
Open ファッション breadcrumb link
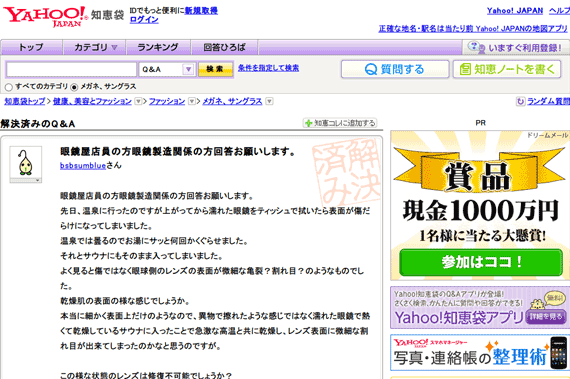[167, 101]
